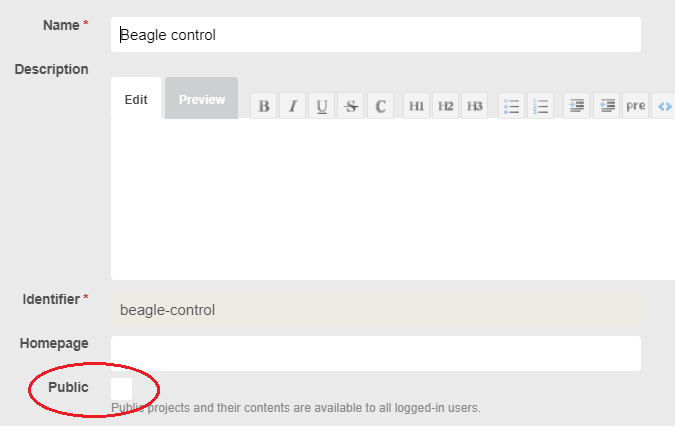Insert inline code with C button

pos(380,106)
